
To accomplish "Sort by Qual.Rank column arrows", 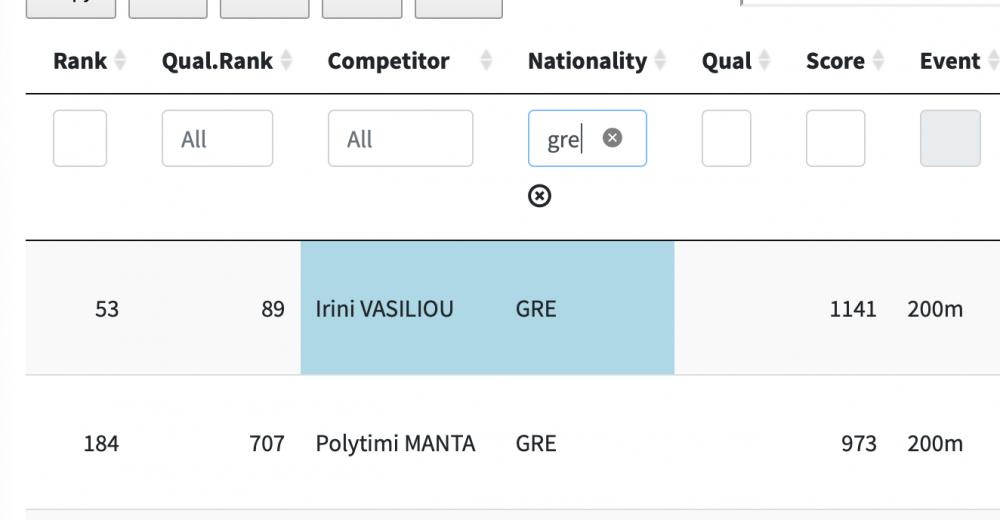I will (x=286, y=61).
